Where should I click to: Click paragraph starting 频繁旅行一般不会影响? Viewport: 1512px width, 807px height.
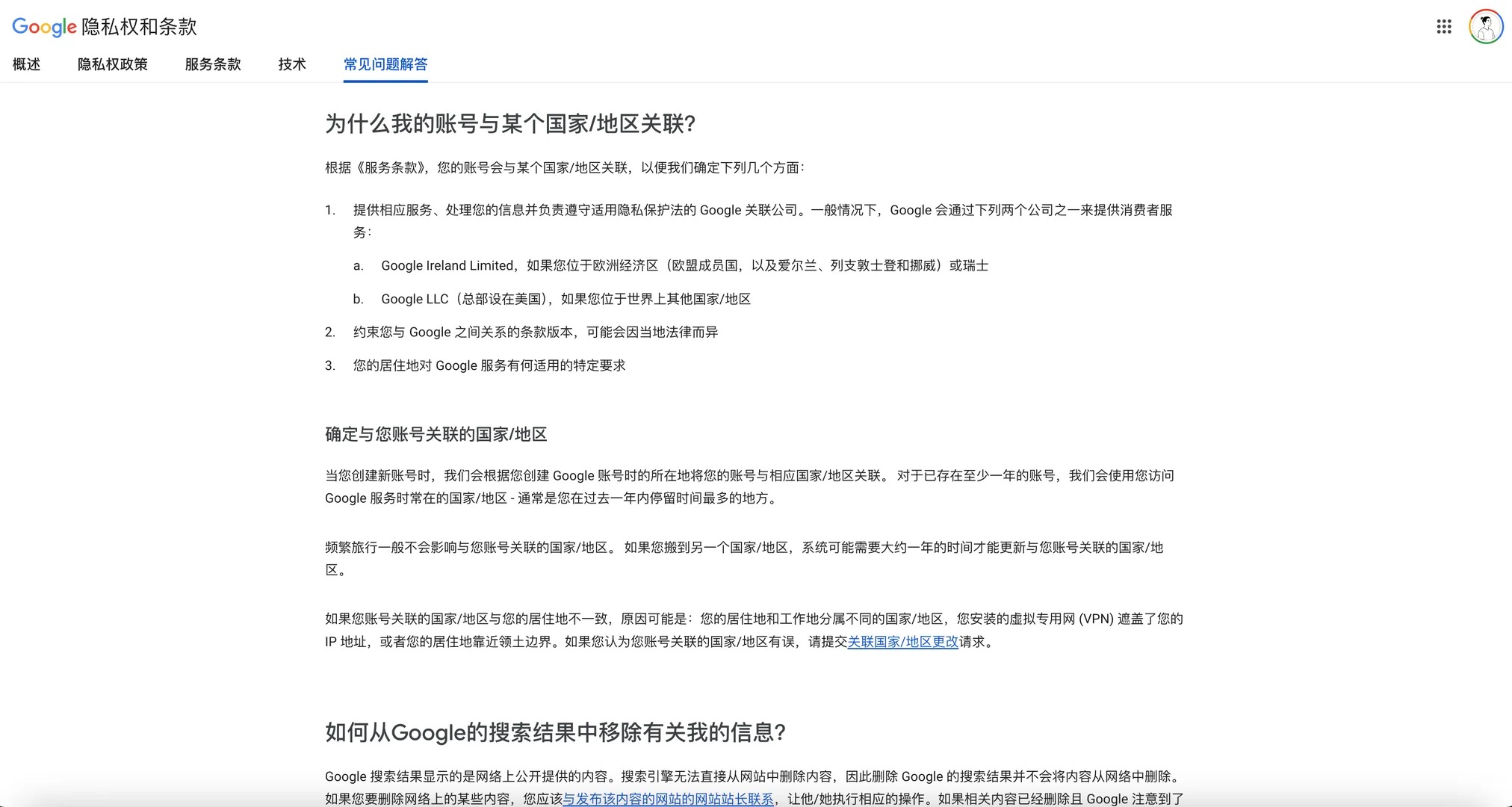pyautogui.click(x=744, y=559)
